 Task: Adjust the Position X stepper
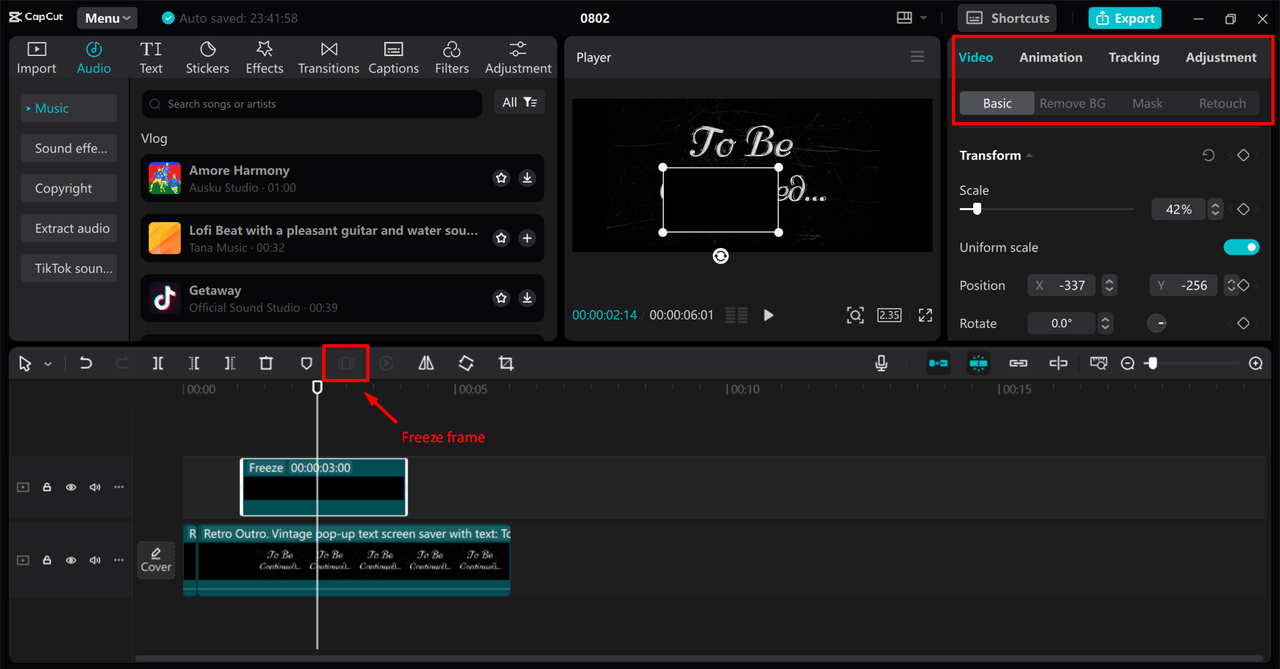(1109, 285)
